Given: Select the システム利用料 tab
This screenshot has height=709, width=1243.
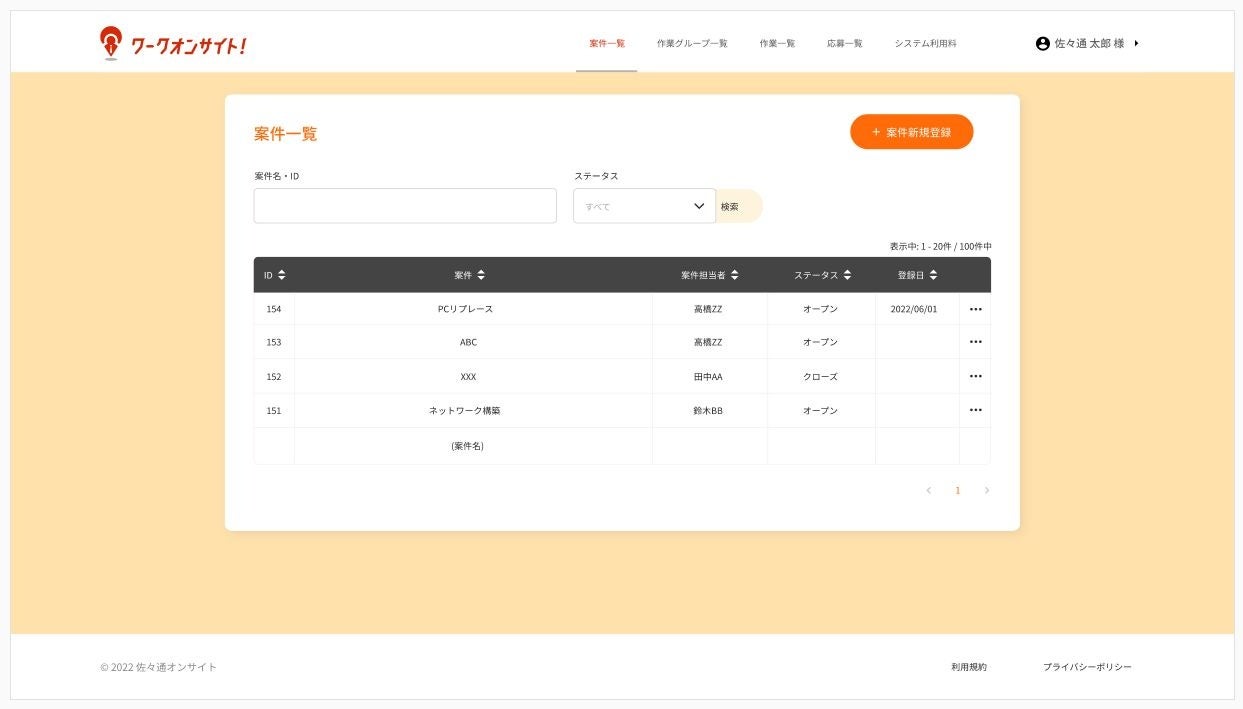Looking at the screenshot, I should coord(926,43).
